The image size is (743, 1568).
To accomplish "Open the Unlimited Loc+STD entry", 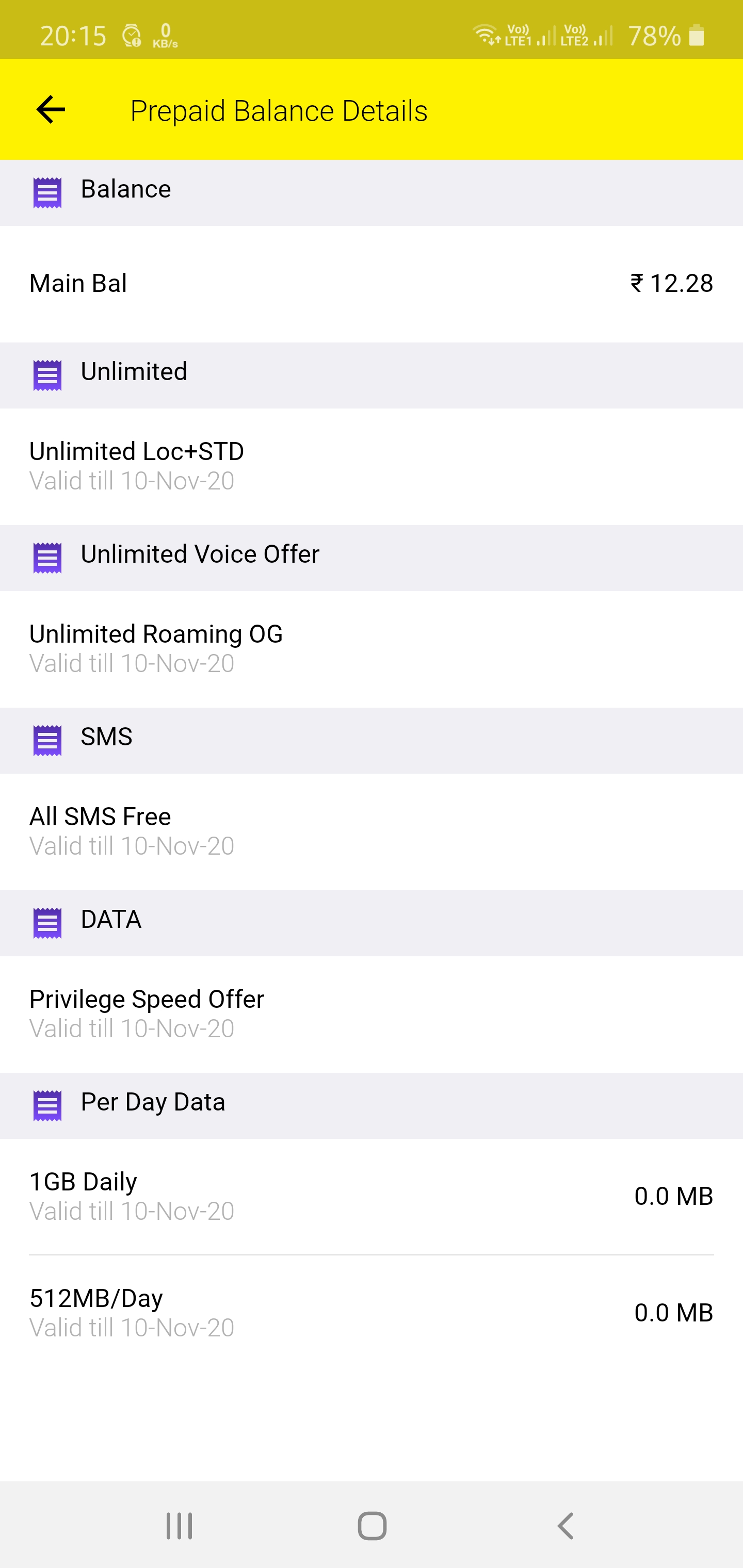I will tap(136, 466).
